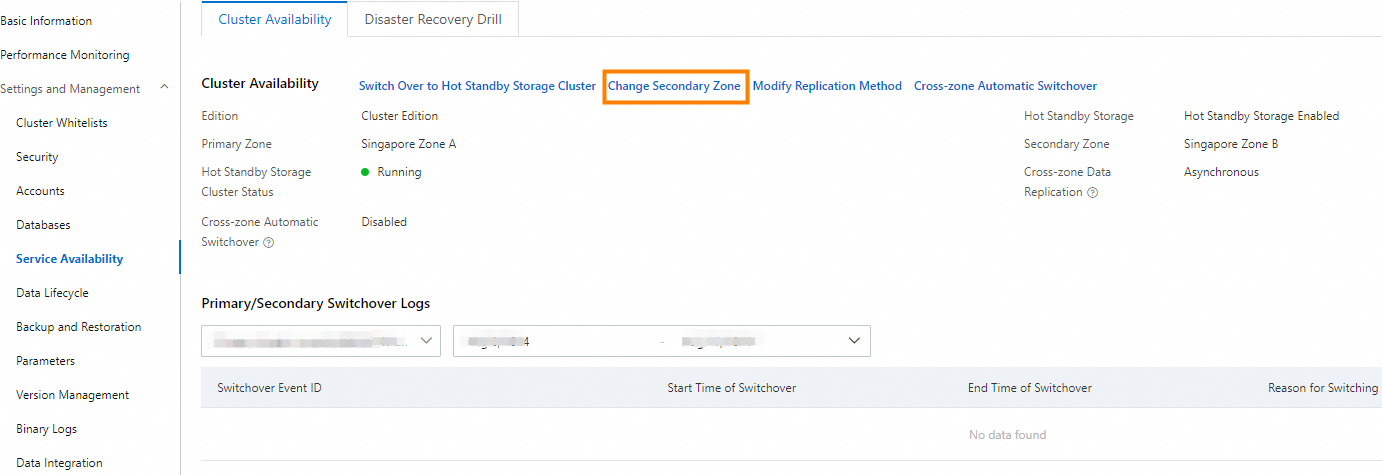Viewport: 1382px width, 475px height.
Task: Select Databases in the sidebar
Action: [x=43, y=225]
